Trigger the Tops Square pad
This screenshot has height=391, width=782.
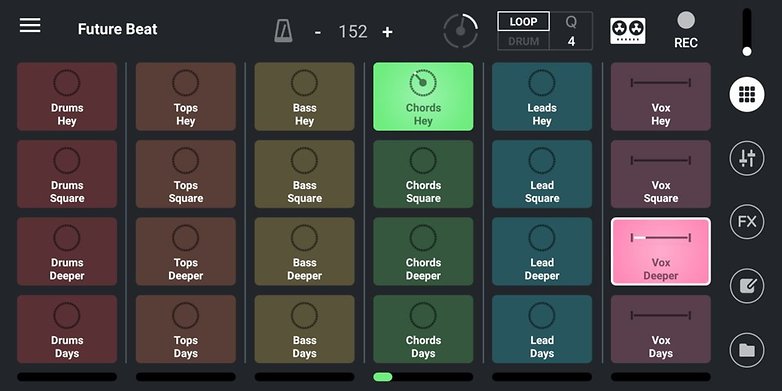(x=186, y=174)
